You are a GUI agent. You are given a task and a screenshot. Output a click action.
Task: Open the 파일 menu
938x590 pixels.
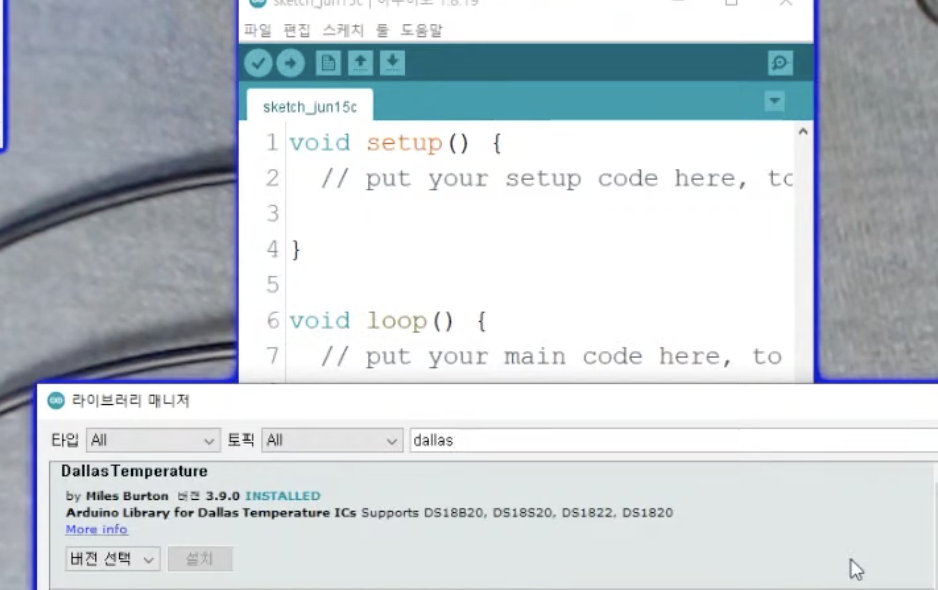tap(258, 30)
